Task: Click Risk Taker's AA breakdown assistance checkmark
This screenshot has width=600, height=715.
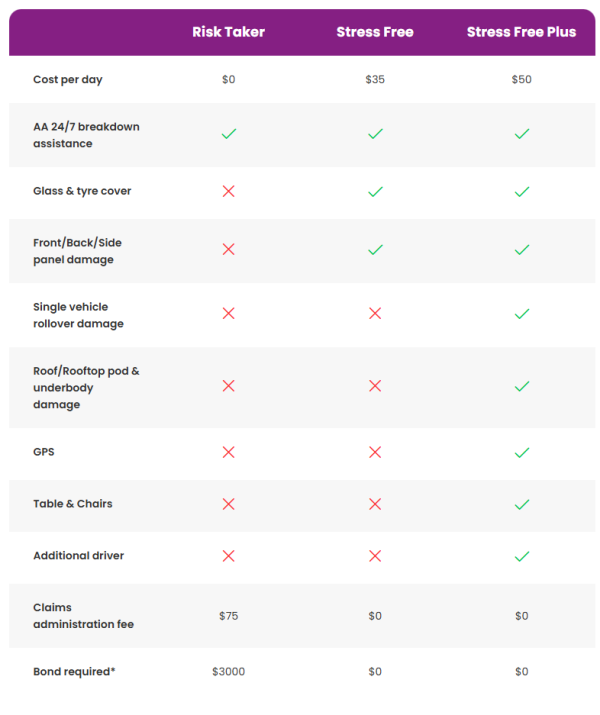Action: click(229, 134)
